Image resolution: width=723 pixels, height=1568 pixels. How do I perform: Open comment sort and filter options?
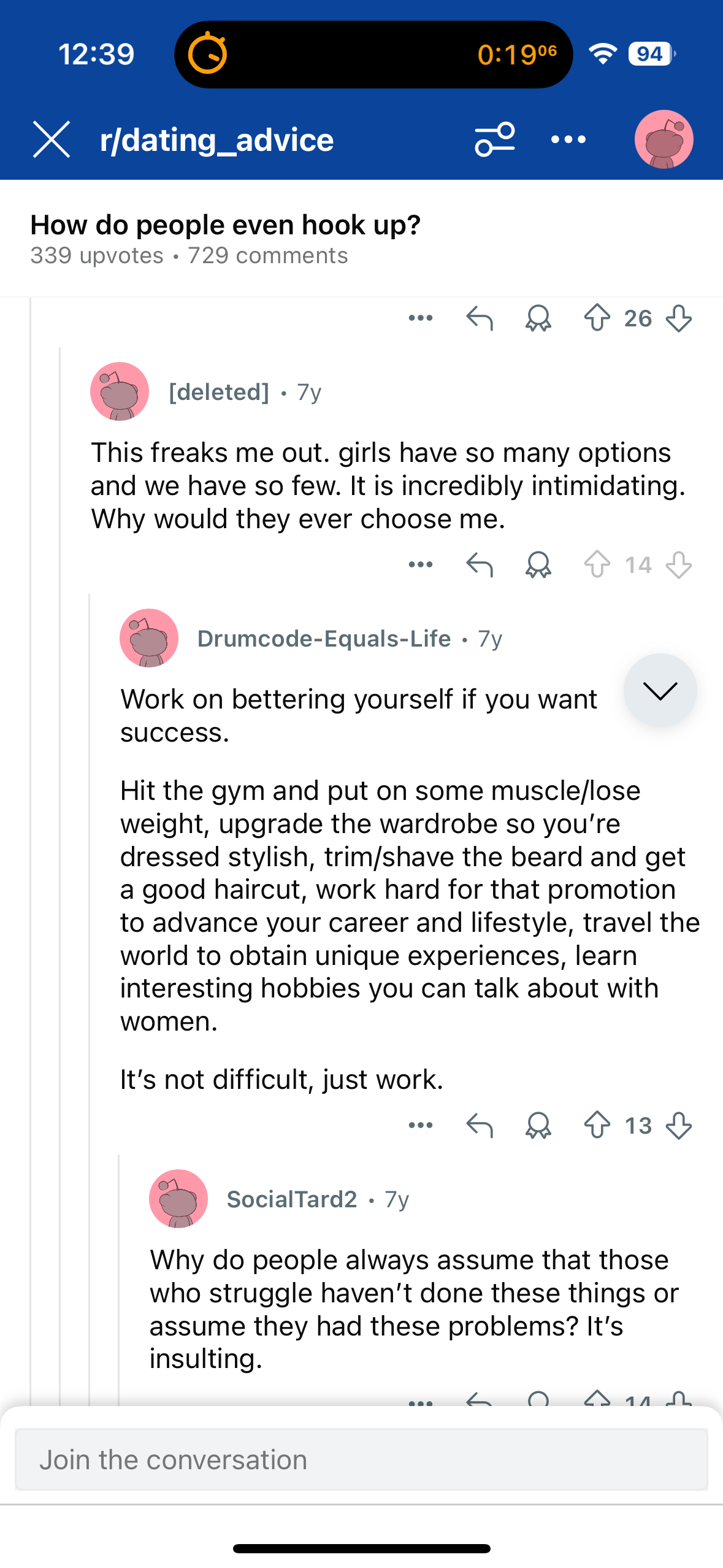[494, 139]
